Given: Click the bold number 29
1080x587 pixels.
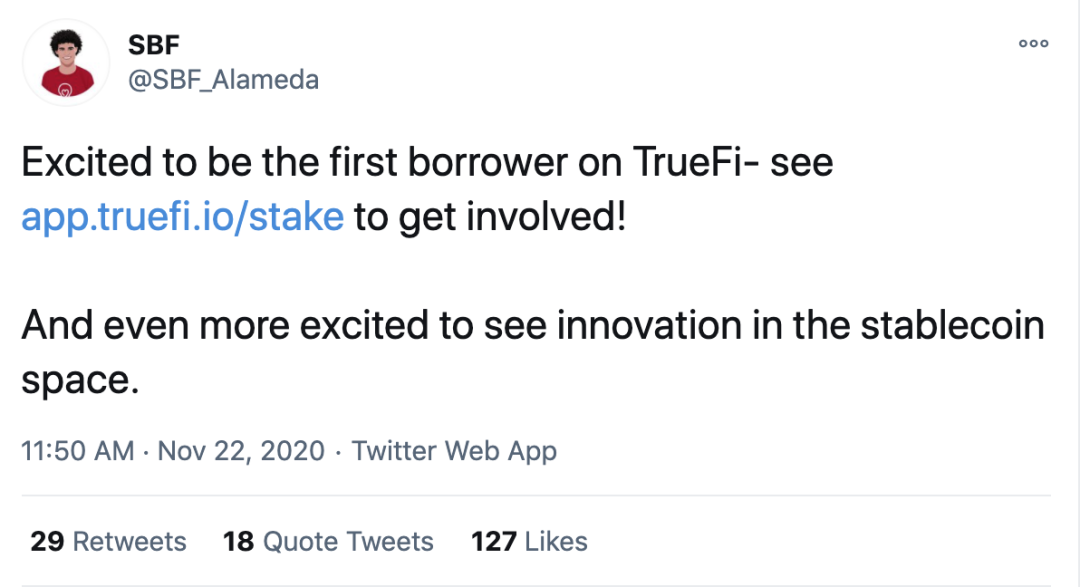Looking at the screenshot, I should [47, 542].
